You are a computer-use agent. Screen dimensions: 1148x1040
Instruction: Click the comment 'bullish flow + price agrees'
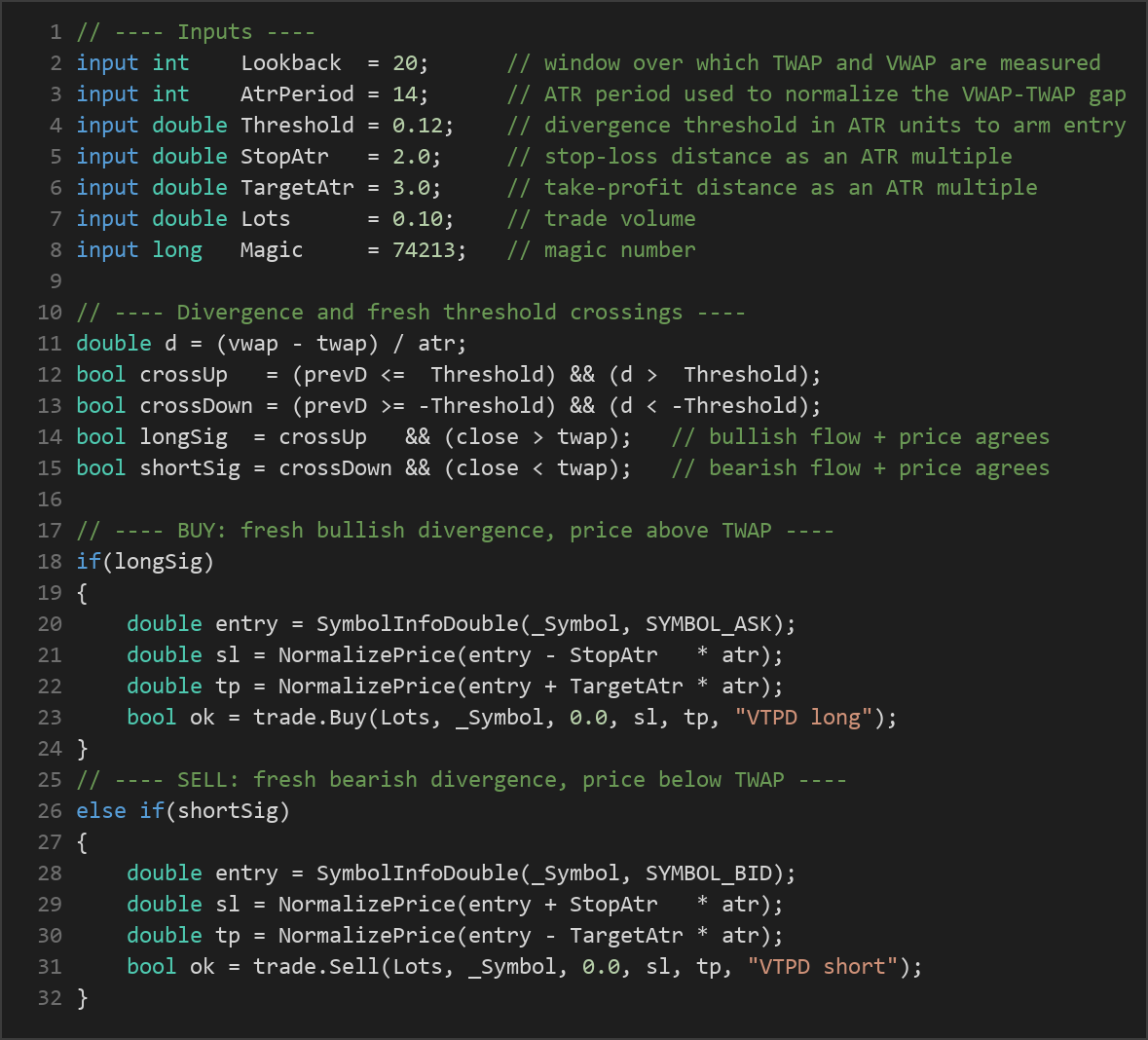(x=860, y=437)
